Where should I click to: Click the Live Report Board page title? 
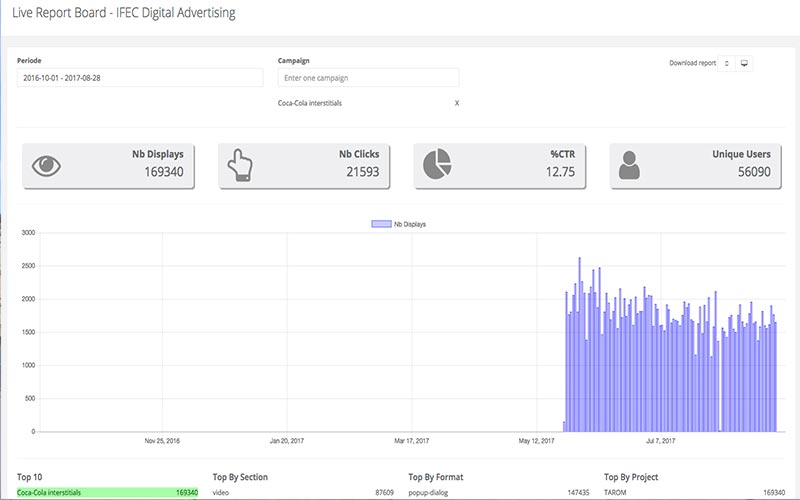(123, 13)
